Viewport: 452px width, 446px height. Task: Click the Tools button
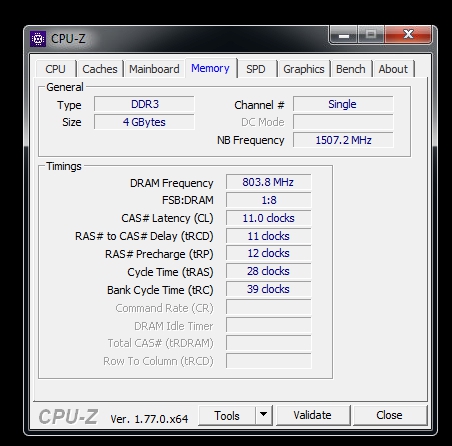tap(227, 415)
